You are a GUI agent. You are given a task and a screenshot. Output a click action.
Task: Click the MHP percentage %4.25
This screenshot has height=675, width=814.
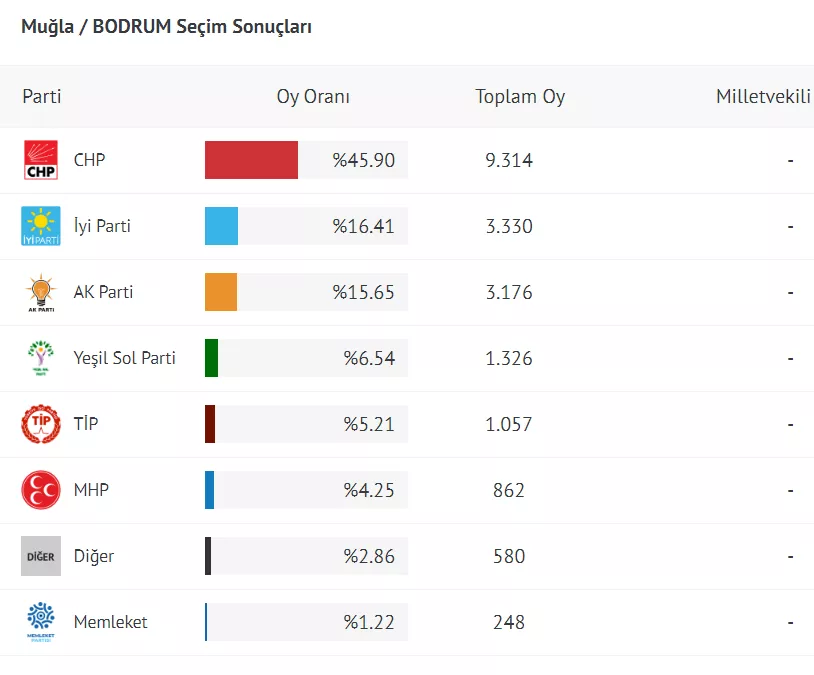pos(369,490)
